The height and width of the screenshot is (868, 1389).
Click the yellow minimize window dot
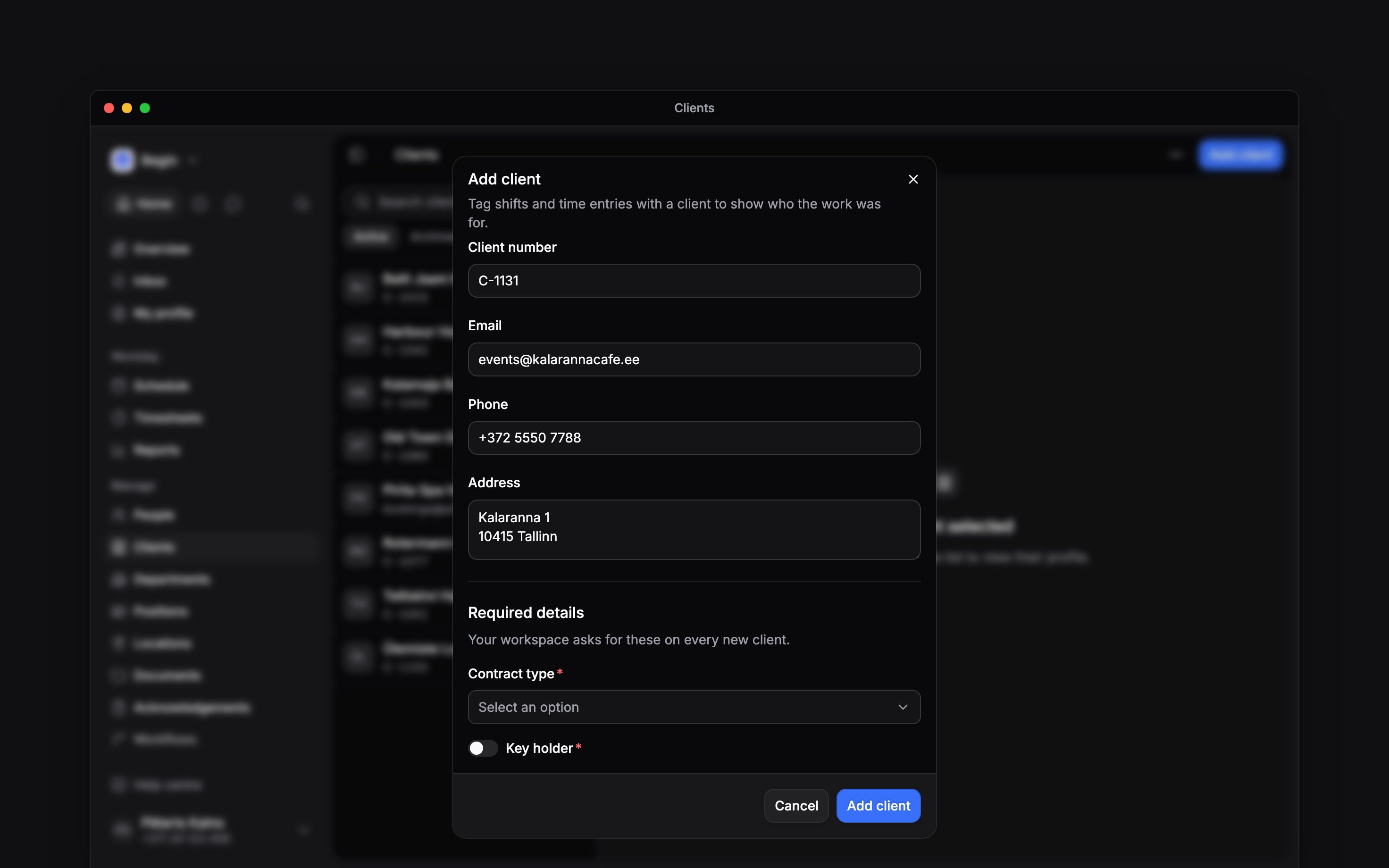pos(127,108)
